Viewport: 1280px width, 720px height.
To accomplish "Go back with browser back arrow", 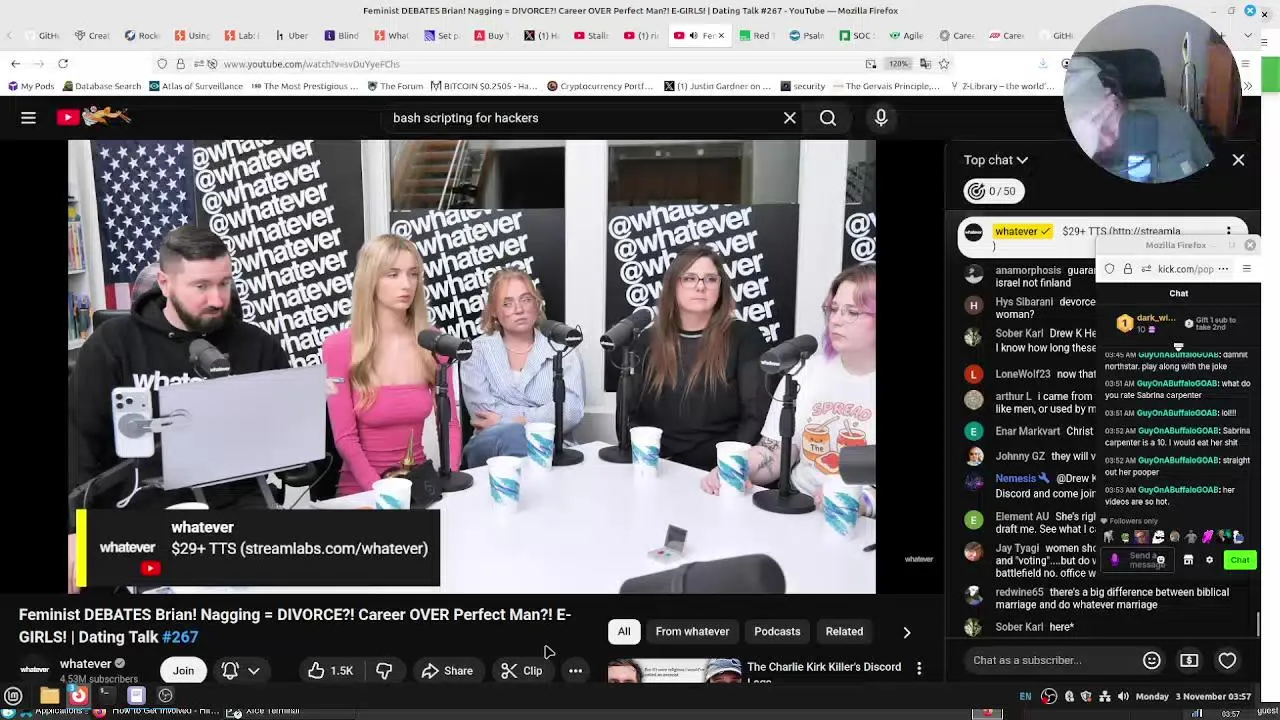I will click(15, 64).
